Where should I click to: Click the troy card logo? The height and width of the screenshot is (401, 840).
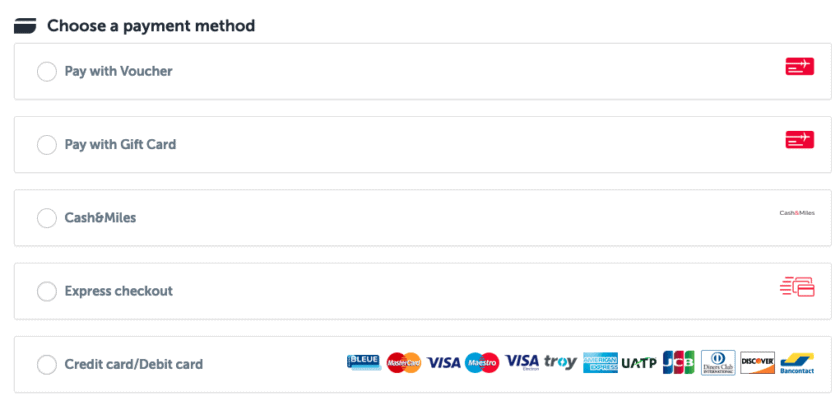pyautogui.click(x=560, y=362)
